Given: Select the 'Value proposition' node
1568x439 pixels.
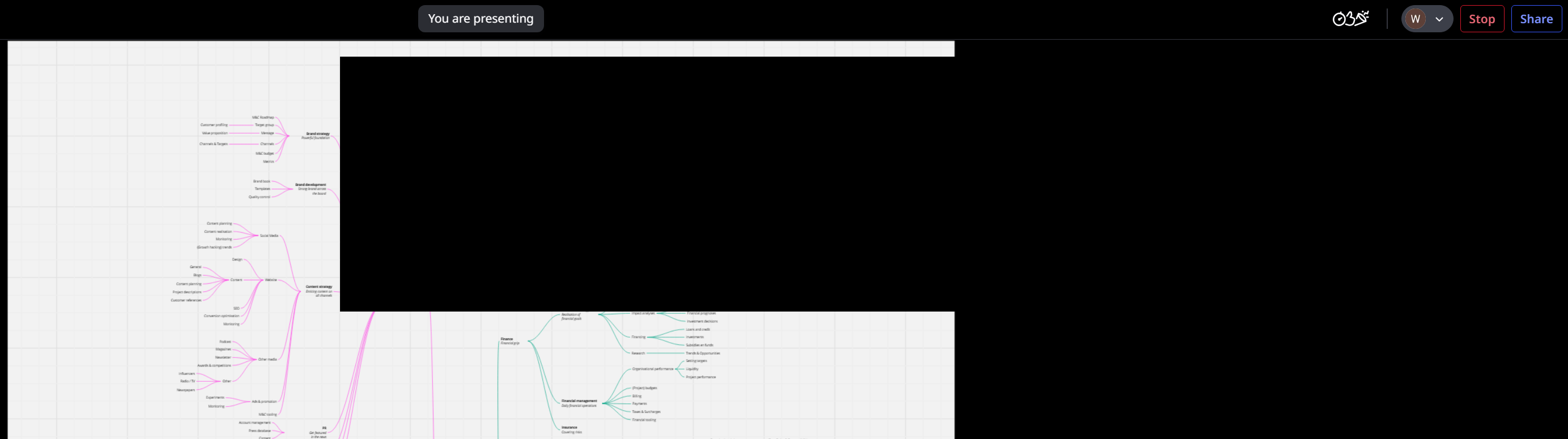Looking at the screenshot, I should (215, 133).
